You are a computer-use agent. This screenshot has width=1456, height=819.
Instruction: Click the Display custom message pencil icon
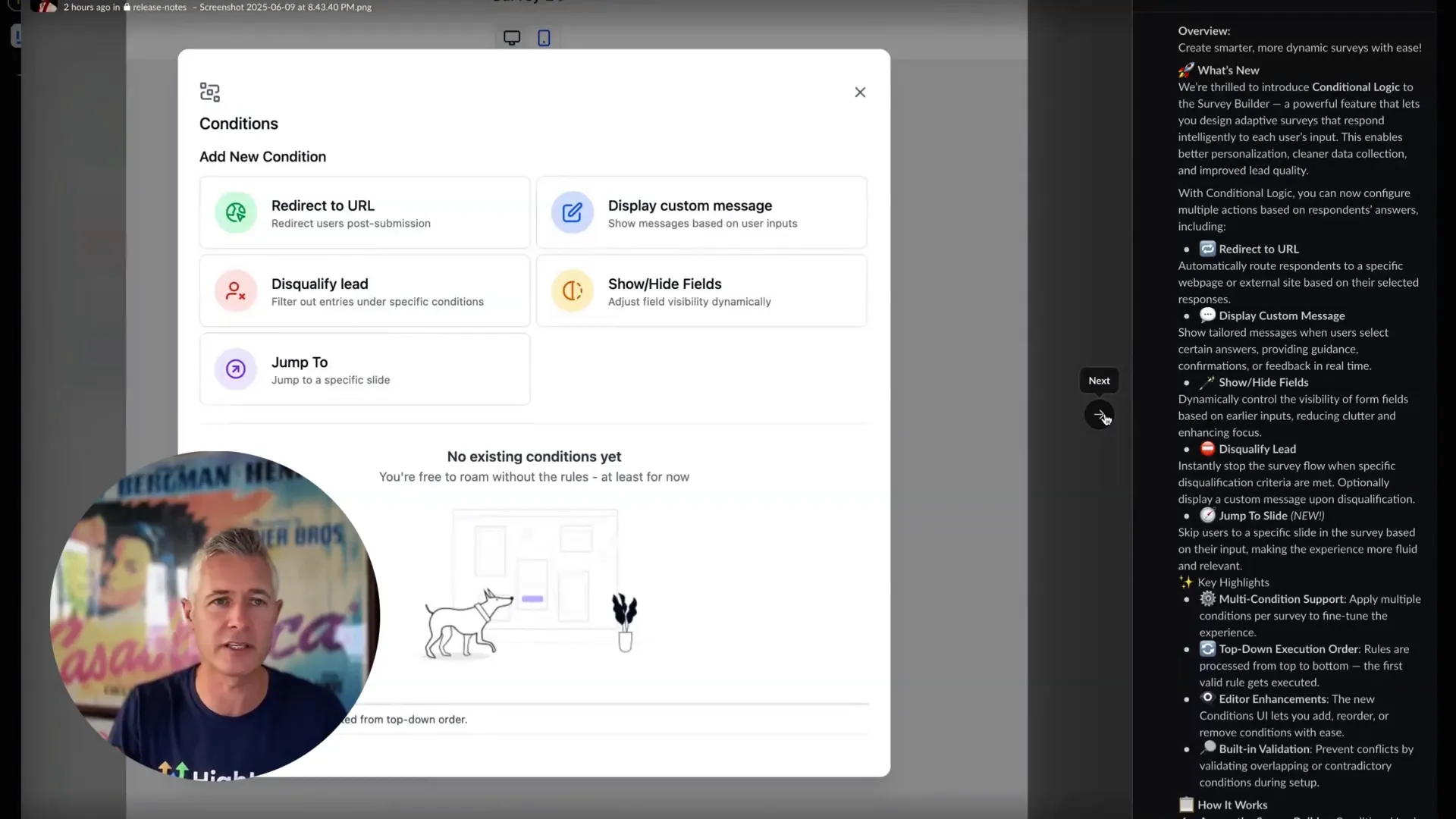[x=573, y=212]
